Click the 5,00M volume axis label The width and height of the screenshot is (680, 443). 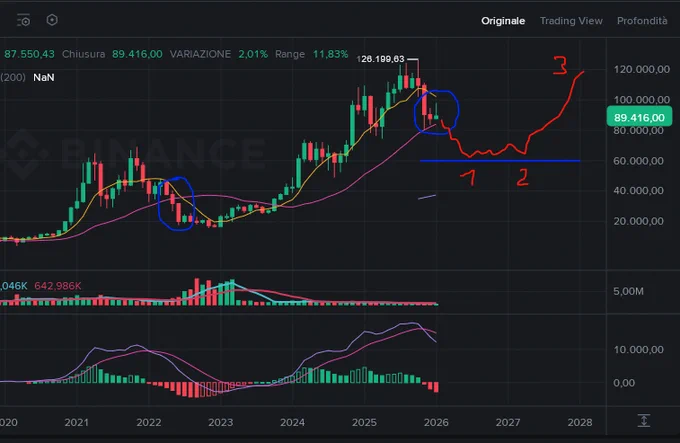[x=628, y=291]
